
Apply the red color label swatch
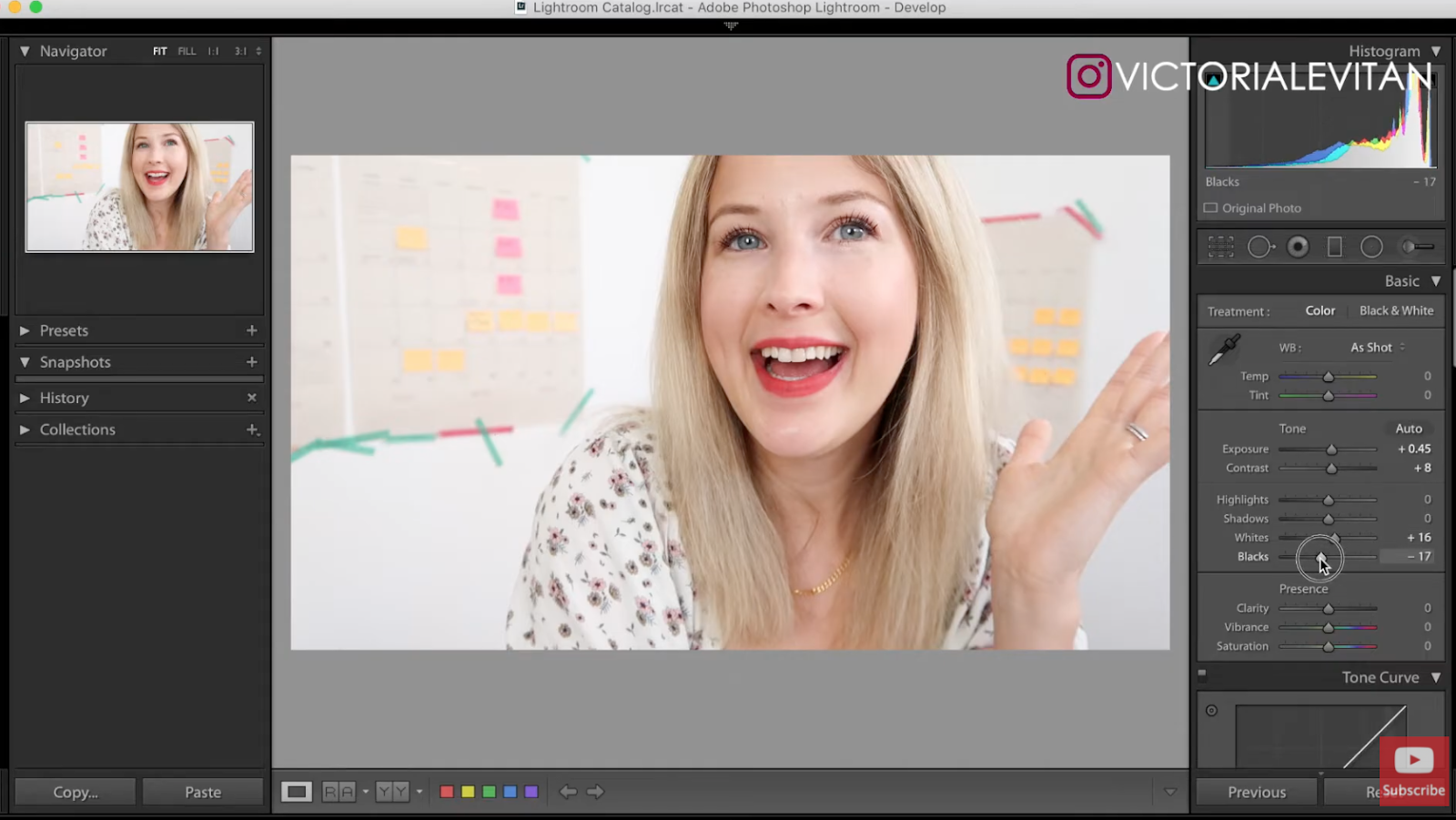pyautogui.click(x=446, y=791)
